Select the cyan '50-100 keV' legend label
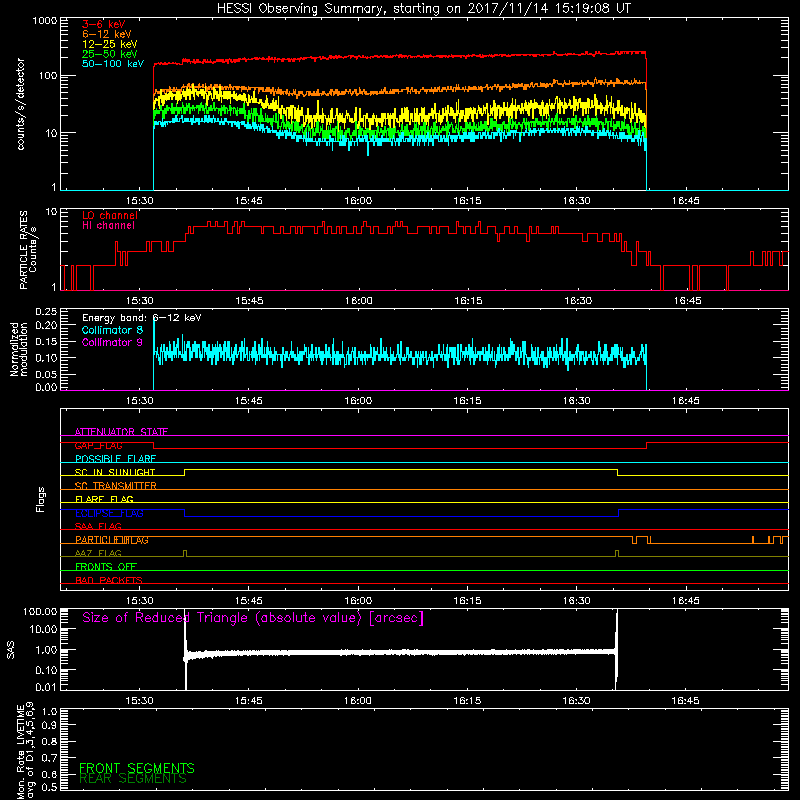This screenshot has width=800, height=800. pyautogui.click(x=113, y=64)
